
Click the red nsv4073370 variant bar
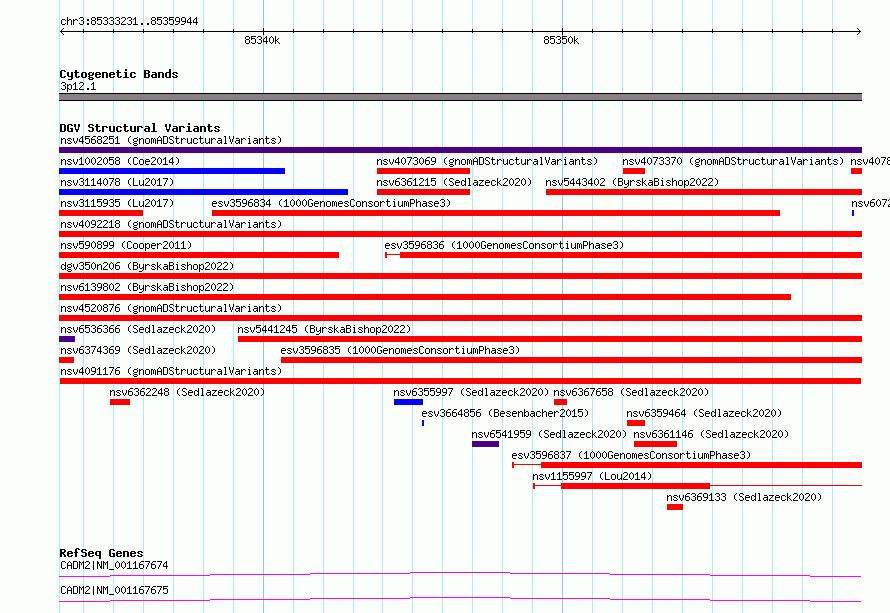633,171
